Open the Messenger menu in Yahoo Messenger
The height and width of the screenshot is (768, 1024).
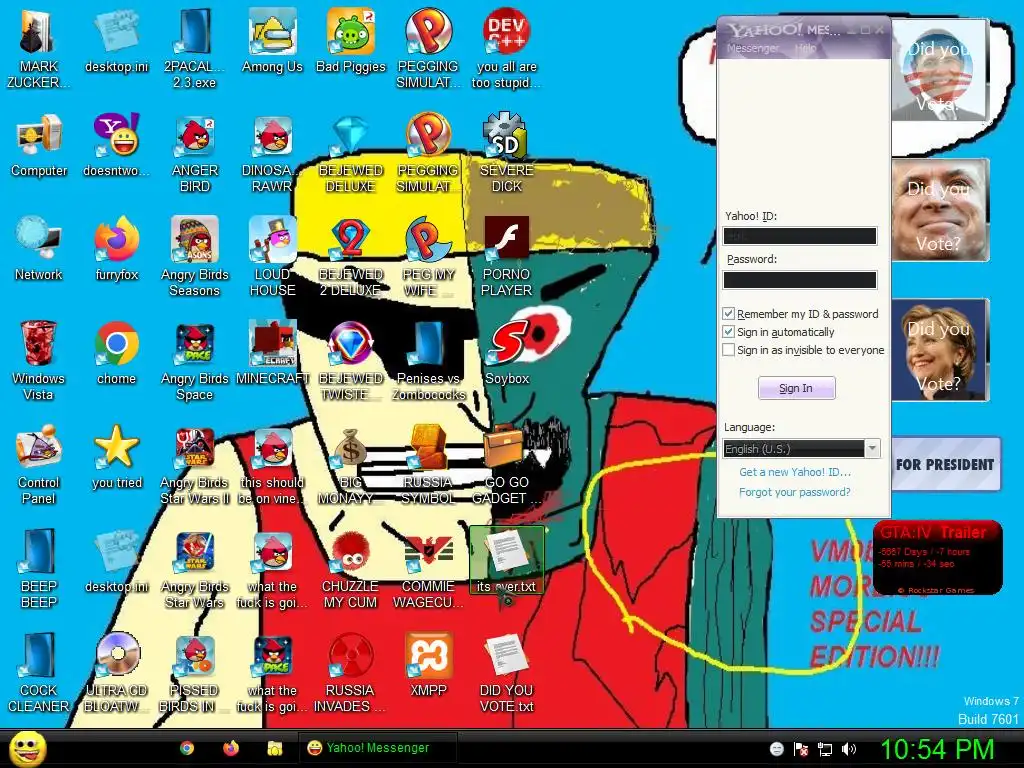tap(752, 48)
